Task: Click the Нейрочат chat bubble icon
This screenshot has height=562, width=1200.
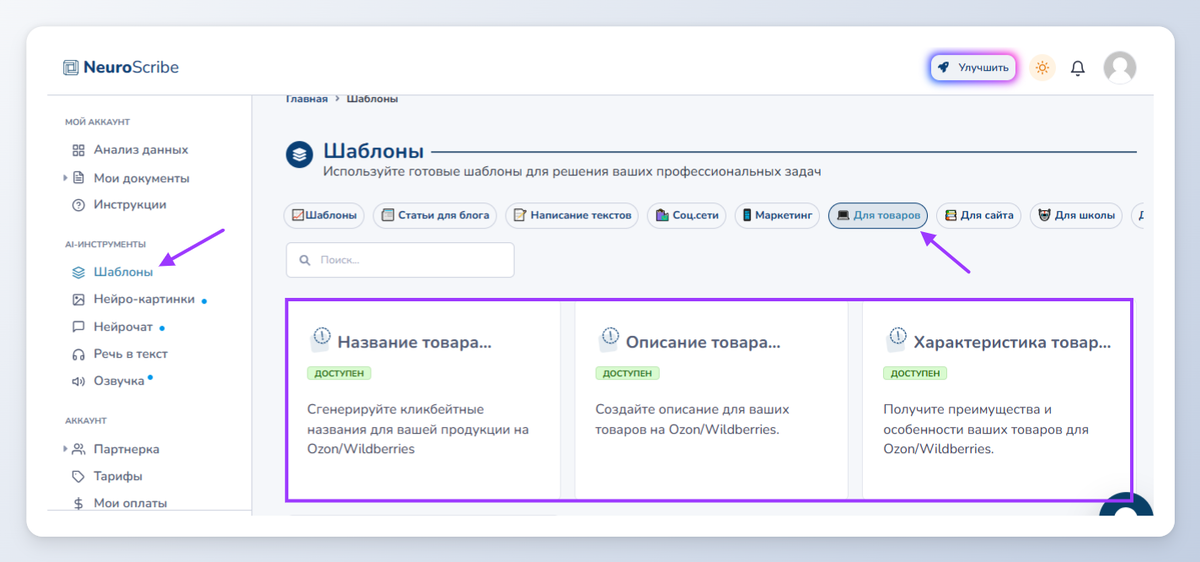Action: (78, 327)
